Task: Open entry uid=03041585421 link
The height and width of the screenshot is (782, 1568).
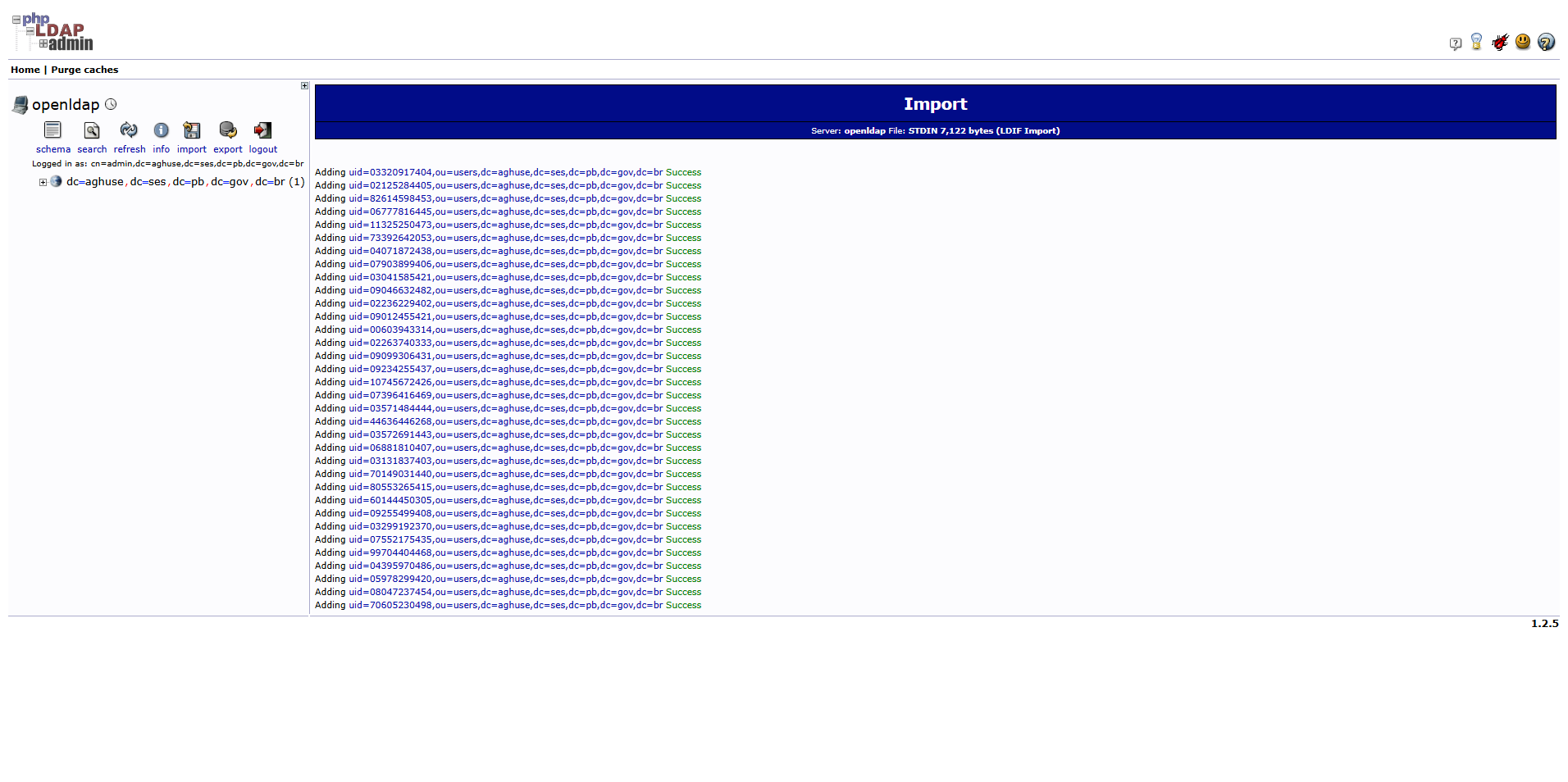Action: [506, 277]
